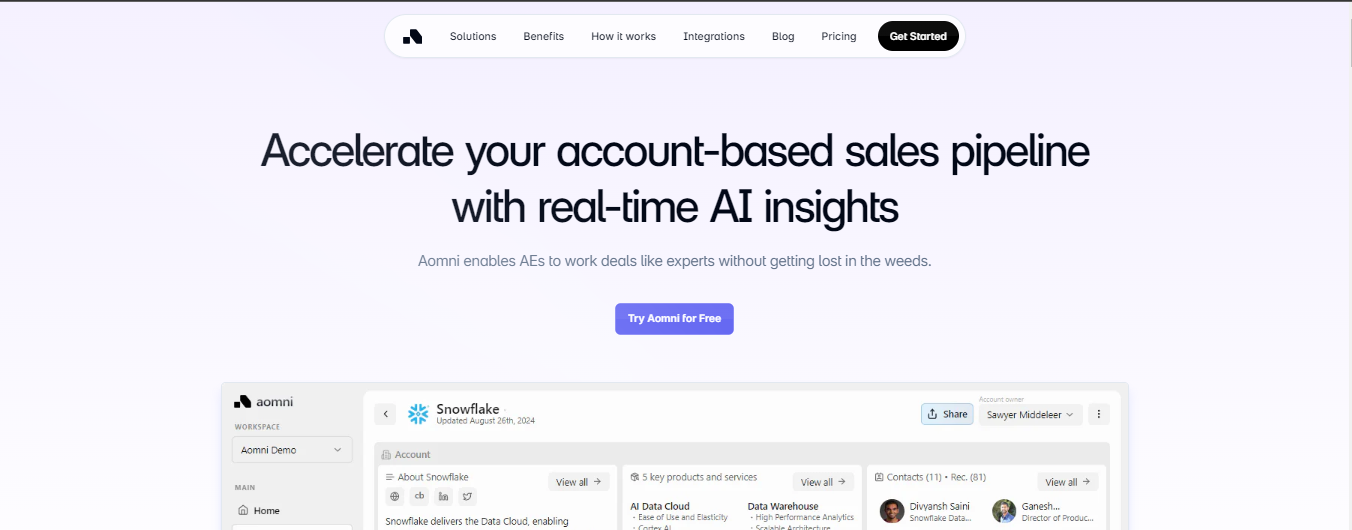The image size is (1352, 530).
Task: Open Snowflake's Twitter icon link
Action: coord(466,496)
